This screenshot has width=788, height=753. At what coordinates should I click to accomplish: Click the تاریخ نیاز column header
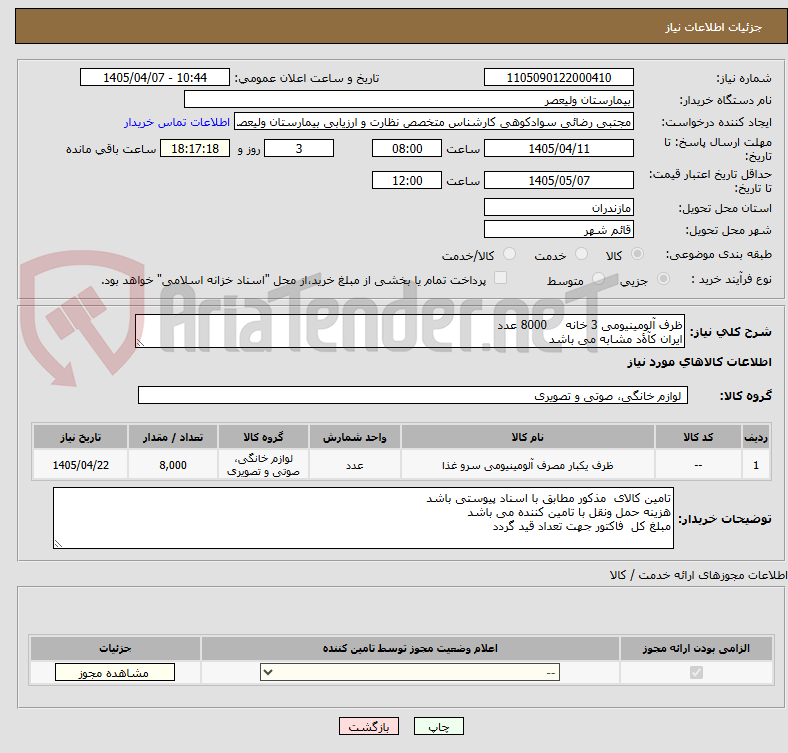tap(80, 437)
